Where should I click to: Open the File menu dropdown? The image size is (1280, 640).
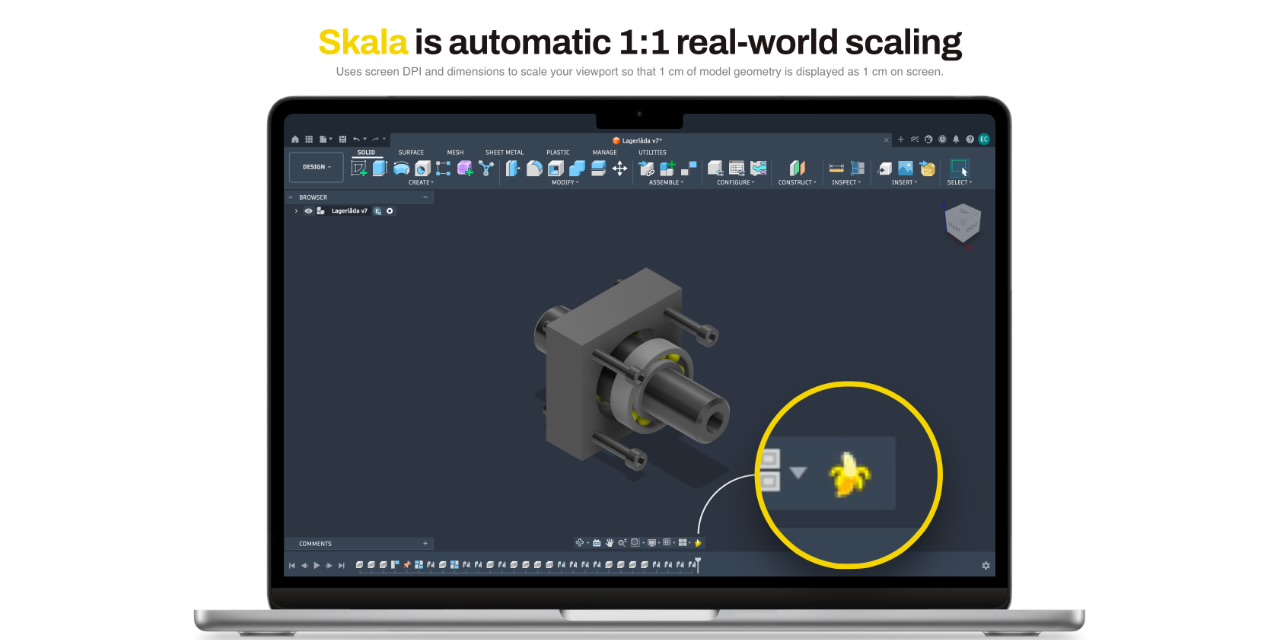pos(326,139)
